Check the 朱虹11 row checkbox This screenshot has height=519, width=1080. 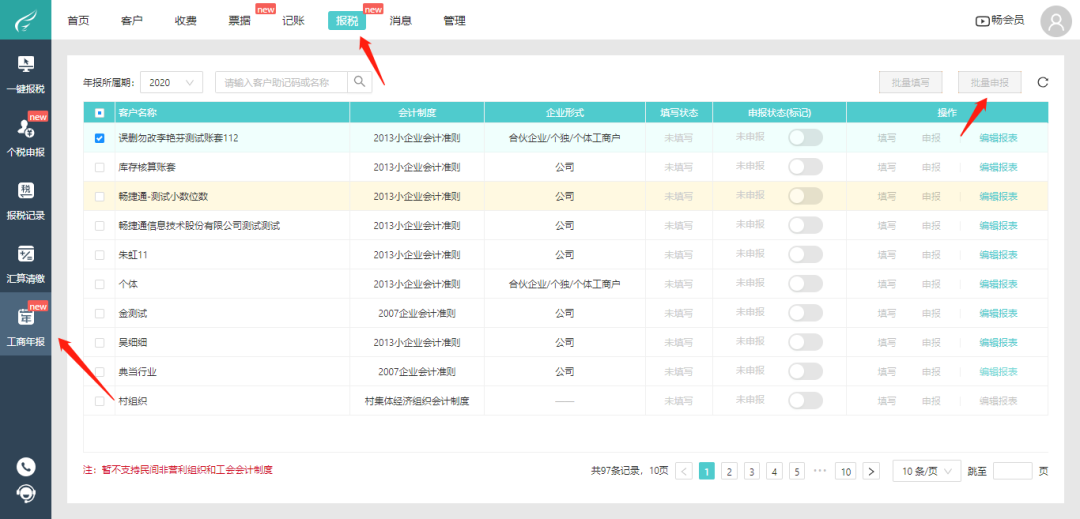pos(99,255)
